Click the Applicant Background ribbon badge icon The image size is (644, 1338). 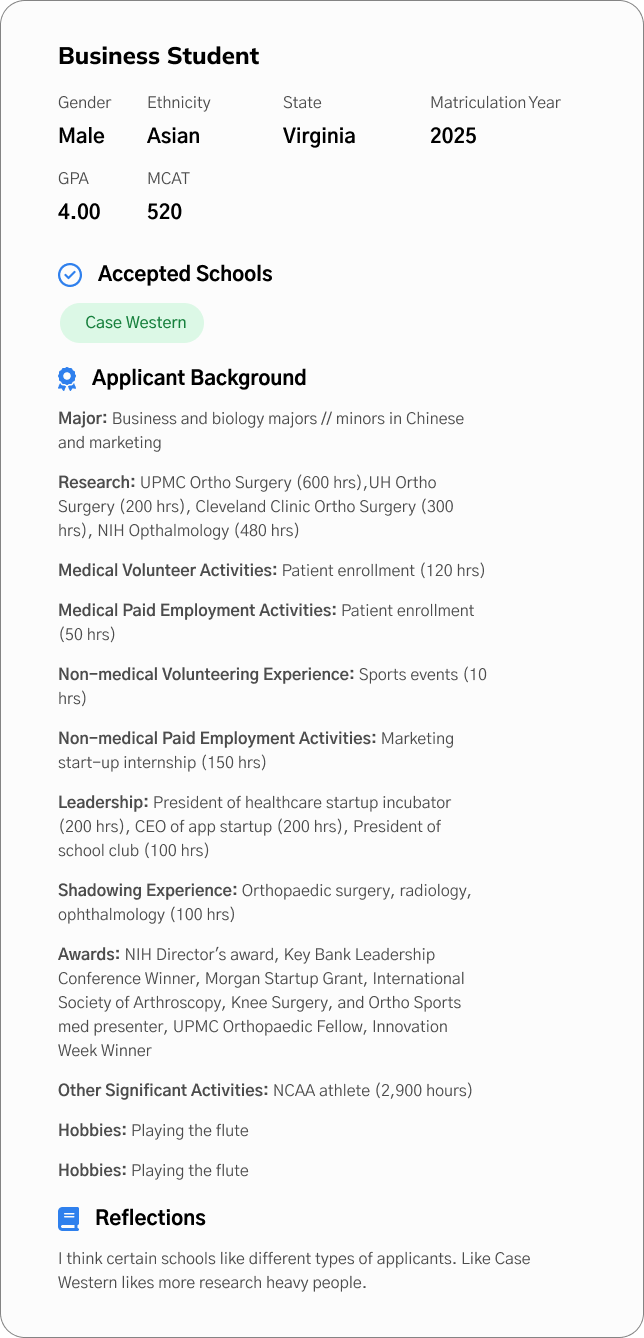pos(67,378)
